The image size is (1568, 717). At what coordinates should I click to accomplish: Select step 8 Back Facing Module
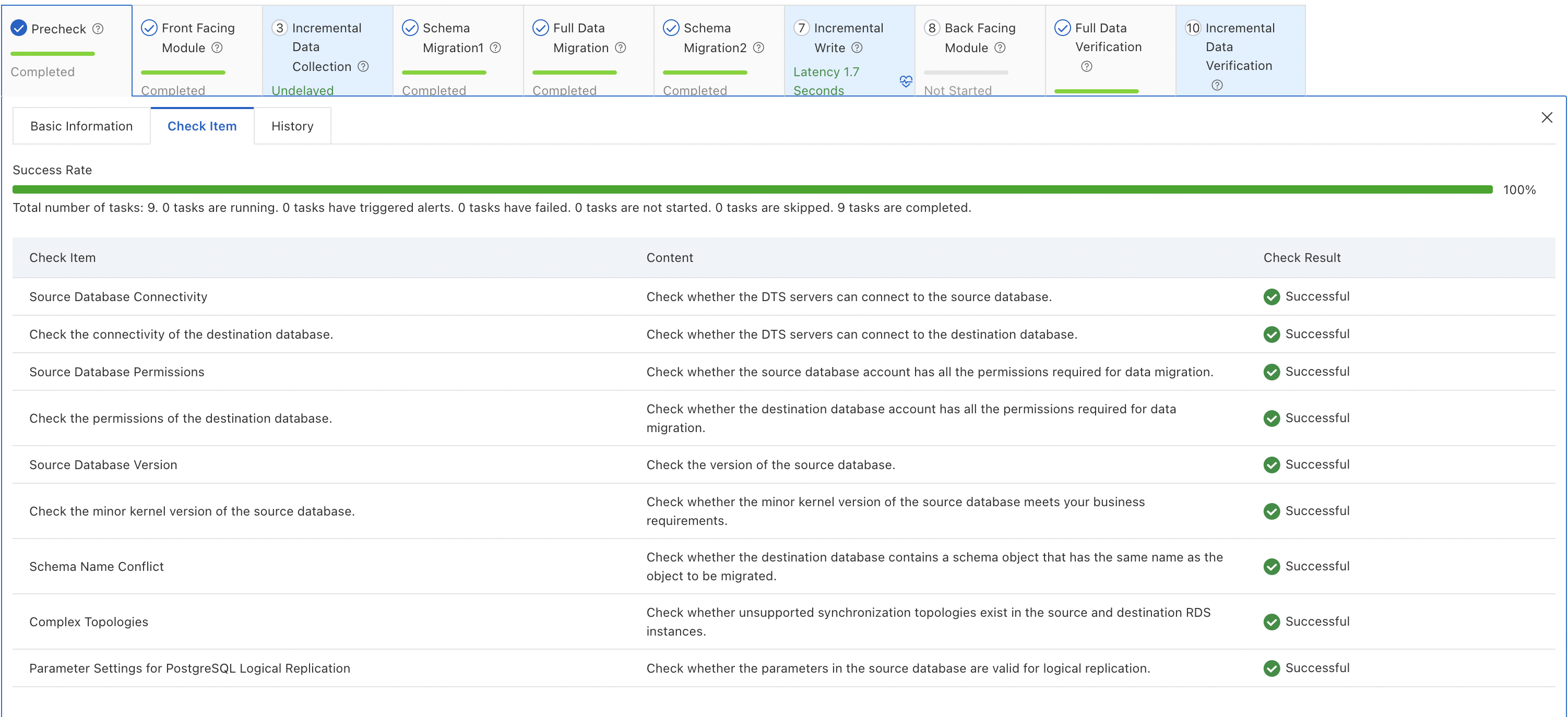[979, 38]
